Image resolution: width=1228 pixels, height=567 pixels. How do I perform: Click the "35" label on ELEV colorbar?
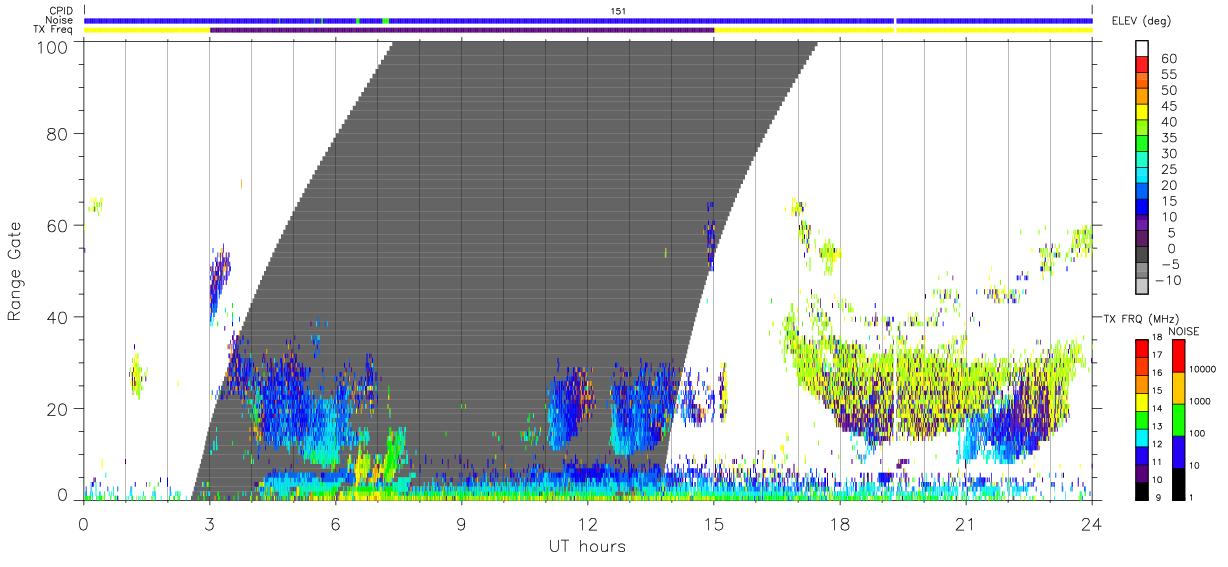[1168, 138]
